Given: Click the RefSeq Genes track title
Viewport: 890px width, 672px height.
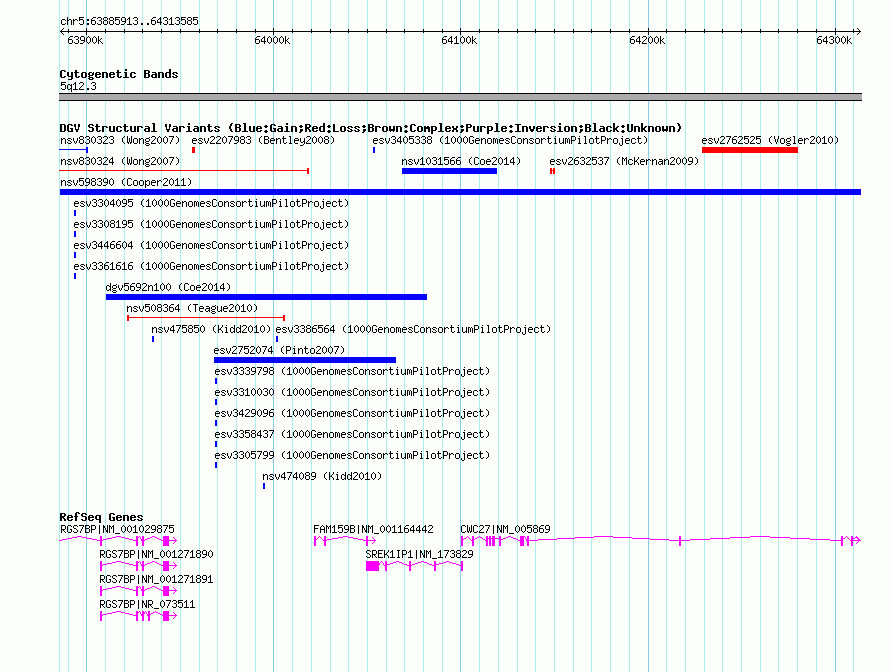Looking at the screenshot, I should click(101, 516).
